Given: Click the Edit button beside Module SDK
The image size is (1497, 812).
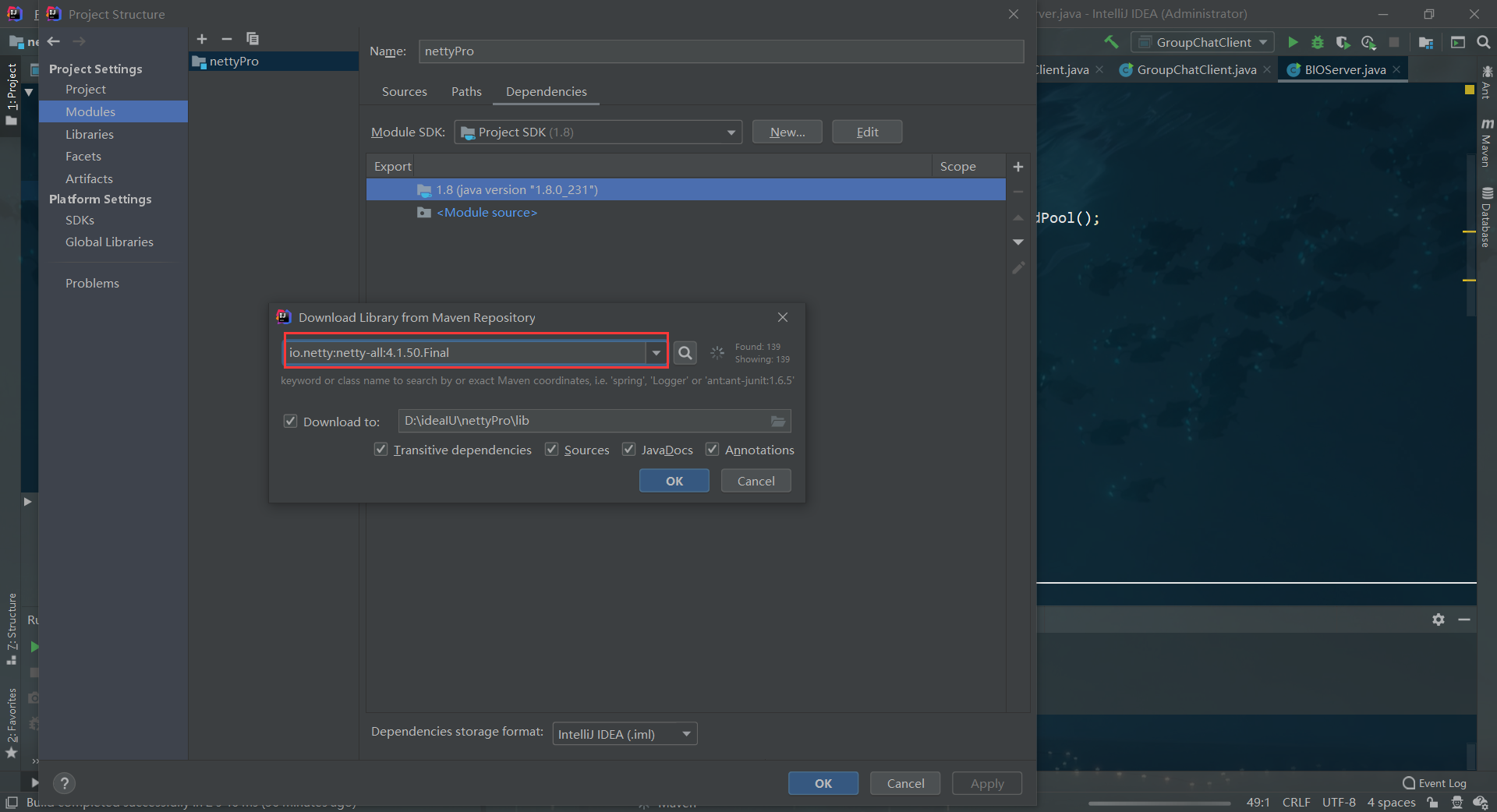Looking at the screenshot, I should pyautogui.click(x=867, y=132).
